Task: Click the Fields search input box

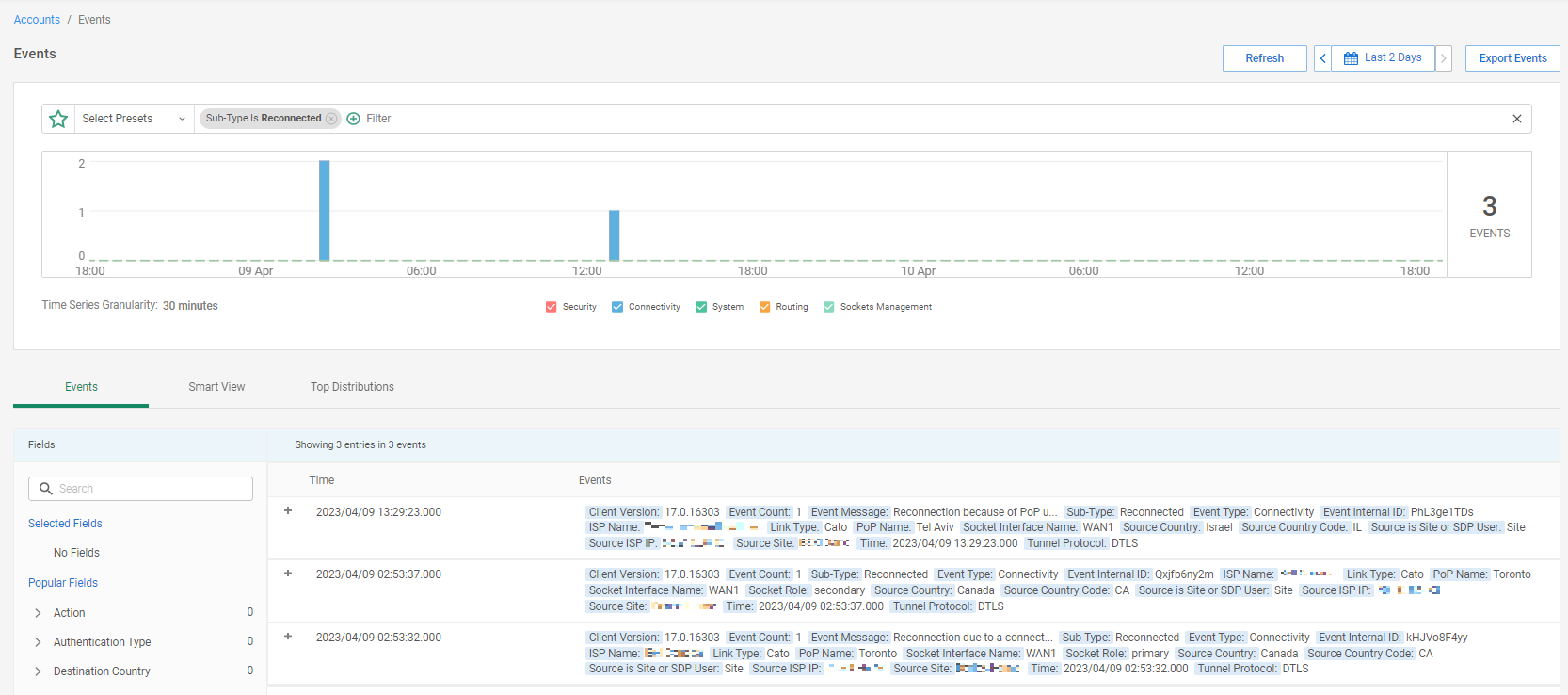Action: point(141,489)
